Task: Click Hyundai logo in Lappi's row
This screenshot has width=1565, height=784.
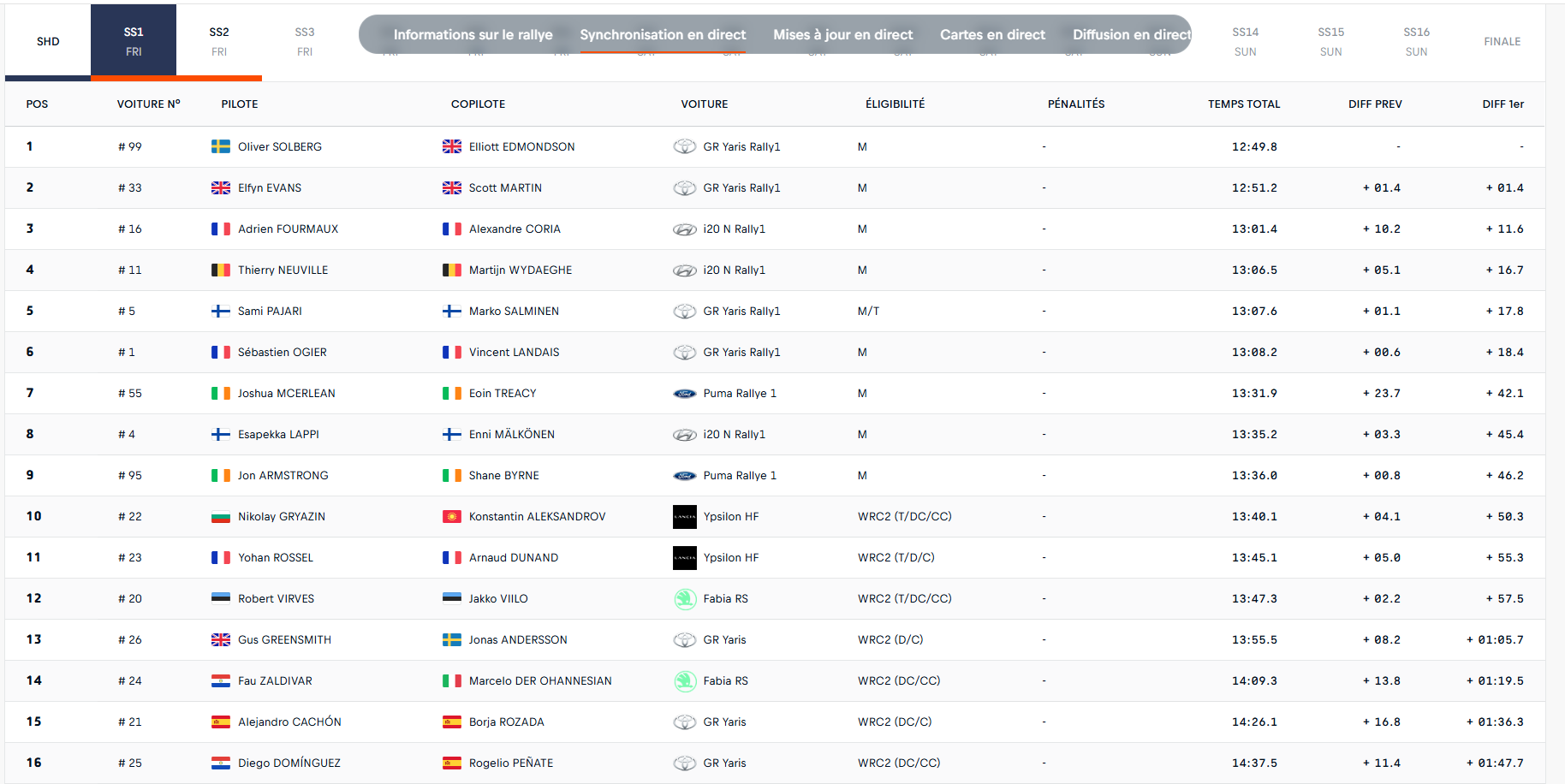Action: click(x=685, y=434)
